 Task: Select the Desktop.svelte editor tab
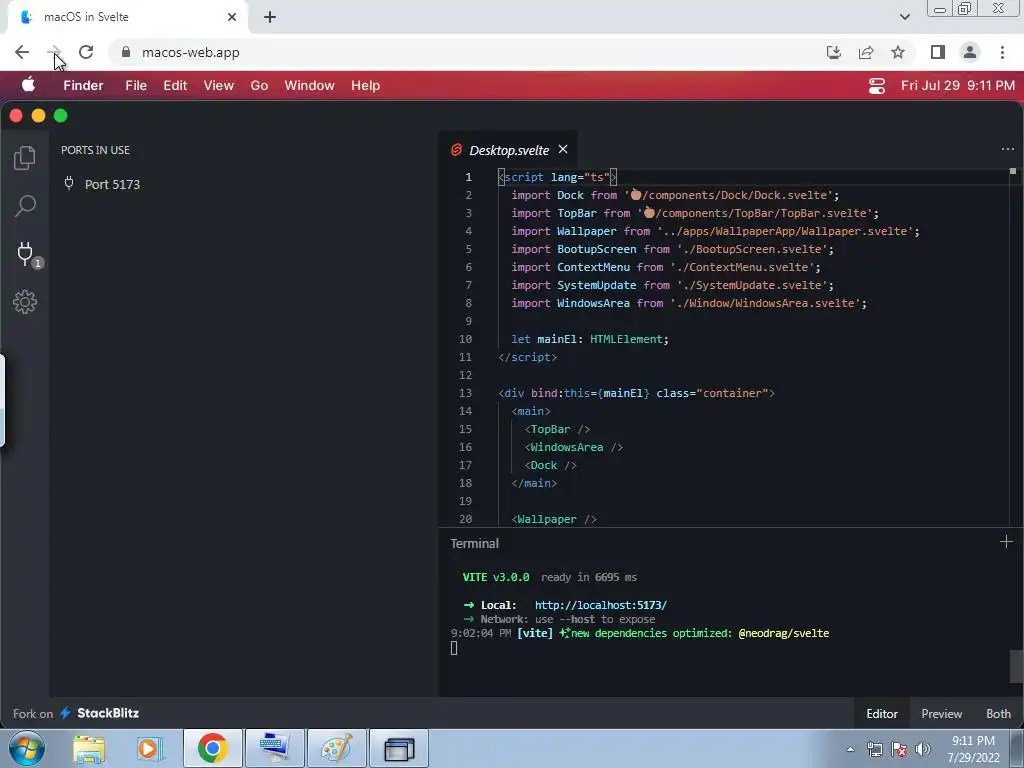pyautogui.click(x=509, y=150)
